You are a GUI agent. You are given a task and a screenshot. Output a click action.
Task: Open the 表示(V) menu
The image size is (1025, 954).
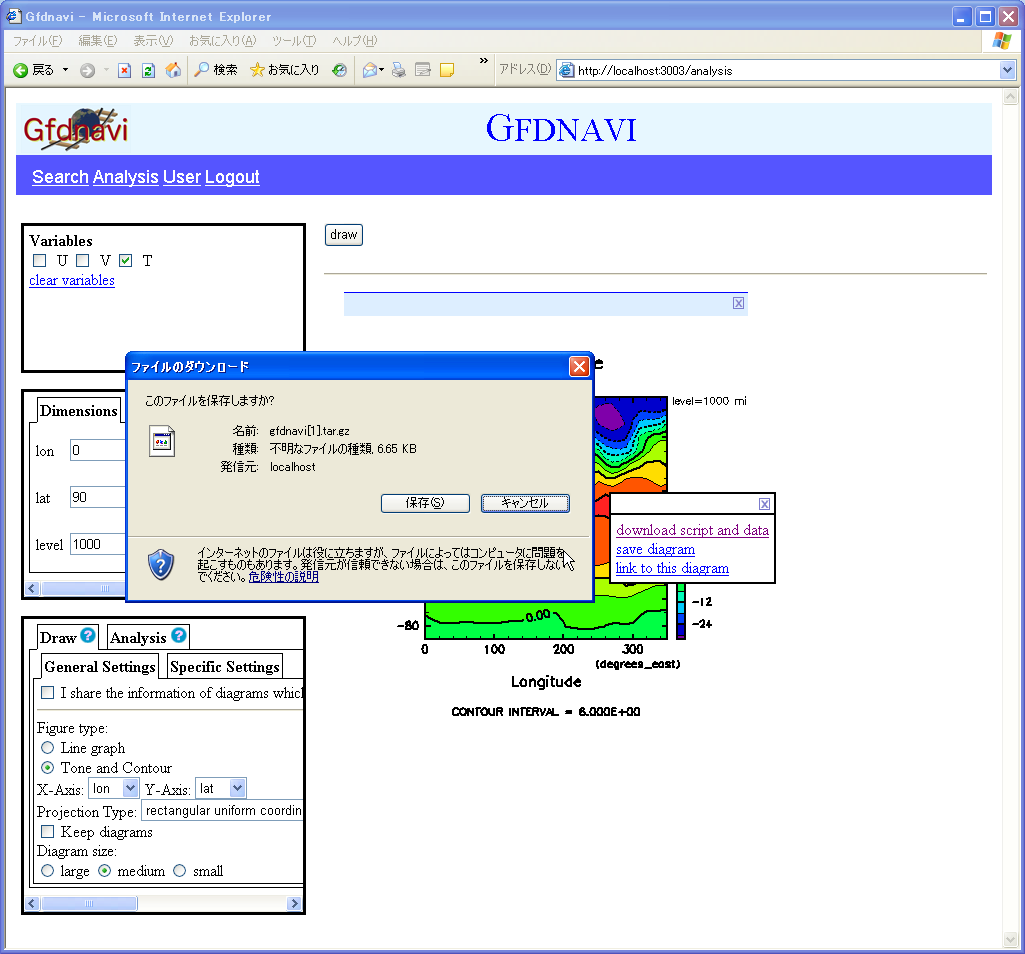coord(153,41)
